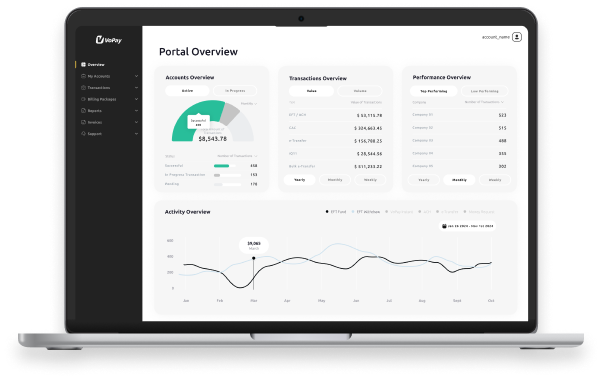Click the Transactions sidebar icon
The image size is (602, 379).
(x=83, y=88)
